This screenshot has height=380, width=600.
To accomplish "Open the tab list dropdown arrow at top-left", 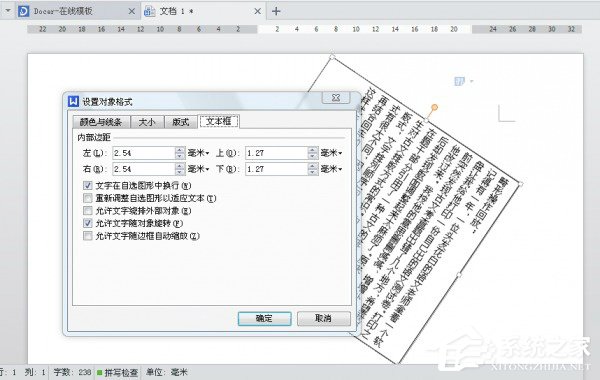I will [8, 11].
